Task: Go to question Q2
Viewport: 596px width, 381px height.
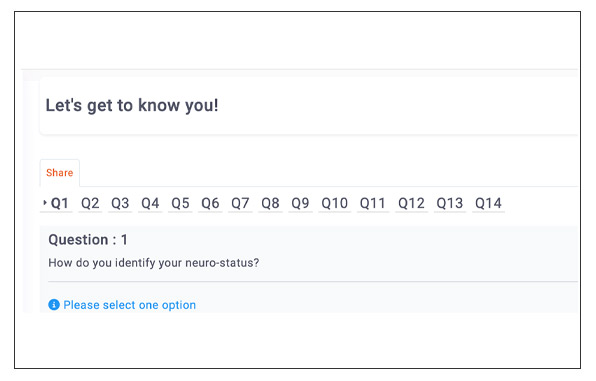Action: click(x=90, y=203)
